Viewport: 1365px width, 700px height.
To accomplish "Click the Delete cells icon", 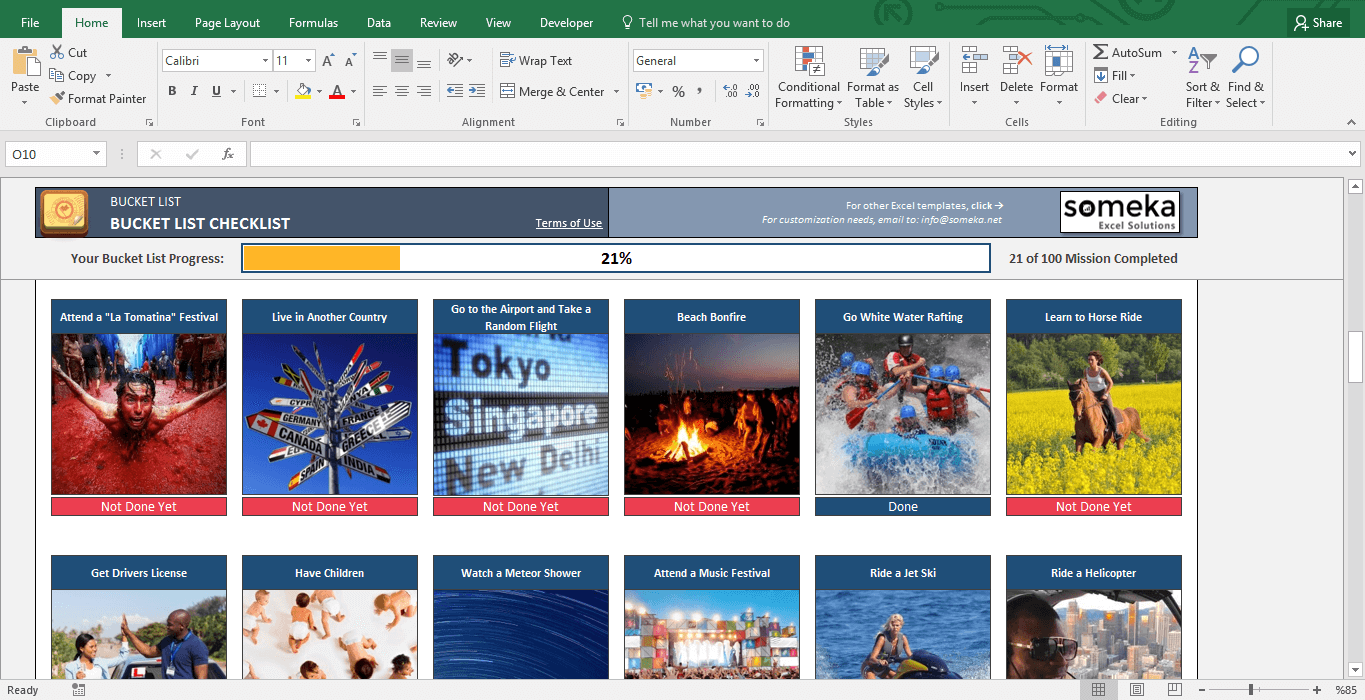I will (x=1016, y=60).
